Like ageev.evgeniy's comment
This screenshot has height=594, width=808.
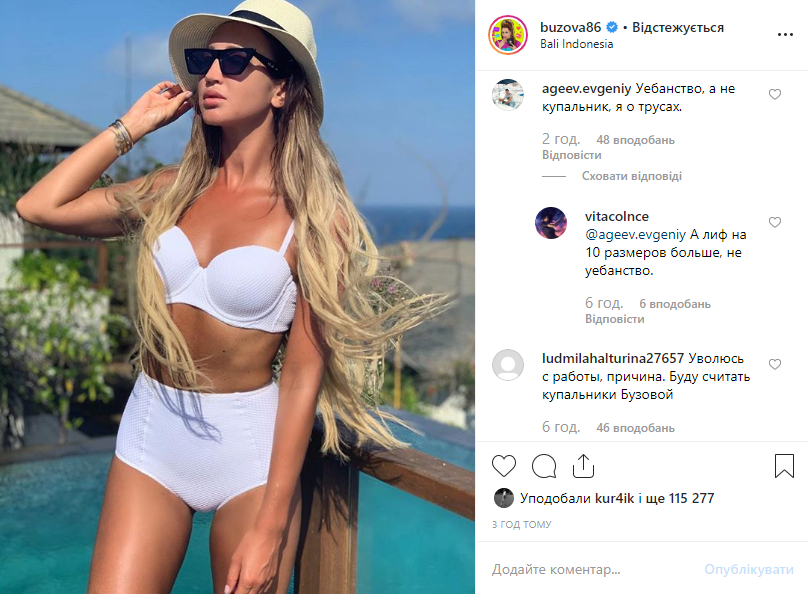[775, 94]
